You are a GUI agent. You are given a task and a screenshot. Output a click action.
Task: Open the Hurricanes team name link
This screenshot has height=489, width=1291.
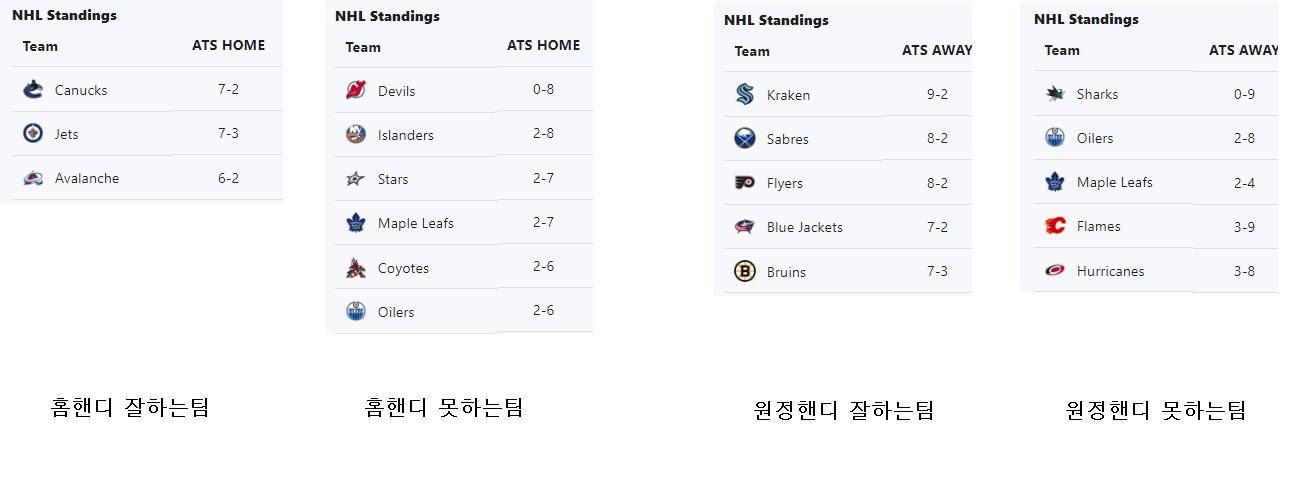coord(1111,271)
